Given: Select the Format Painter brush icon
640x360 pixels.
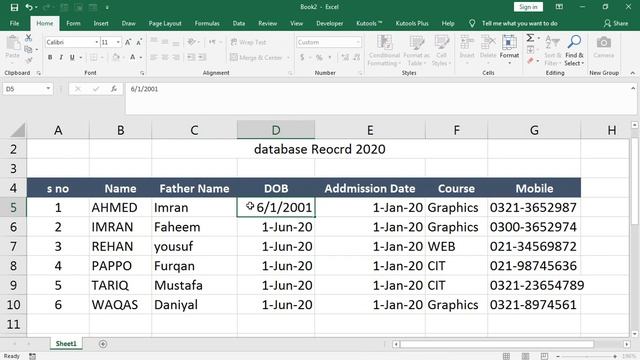Looking at the screenshot, I should 28,60.
